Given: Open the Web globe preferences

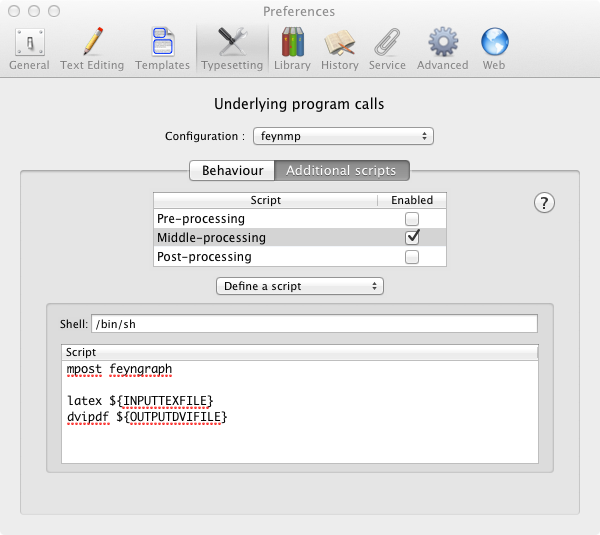Looking at the screenshot, I should (494, 48).
